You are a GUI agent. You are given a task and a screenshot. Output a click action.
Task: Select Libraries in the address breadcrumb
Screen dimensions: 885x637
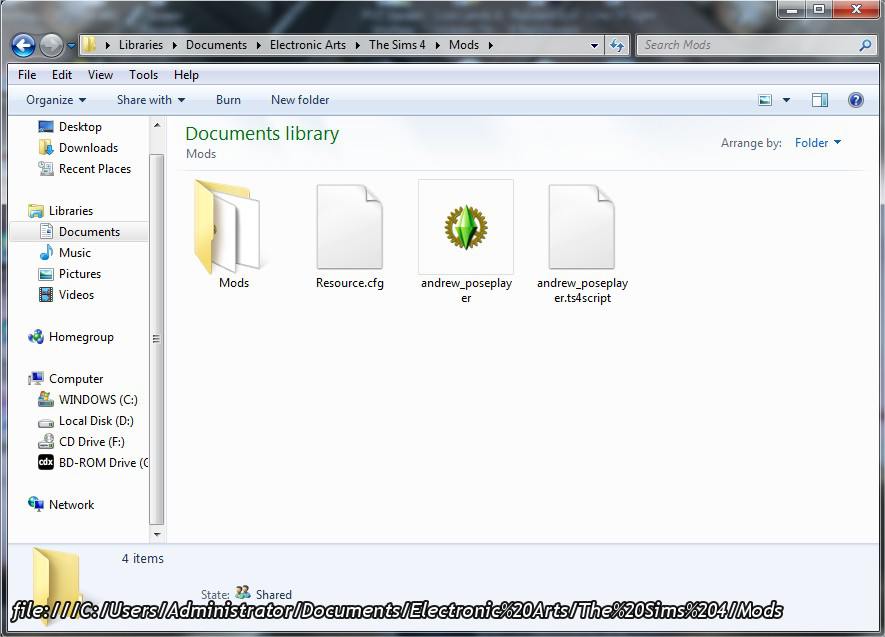click(x=141, y=45)
